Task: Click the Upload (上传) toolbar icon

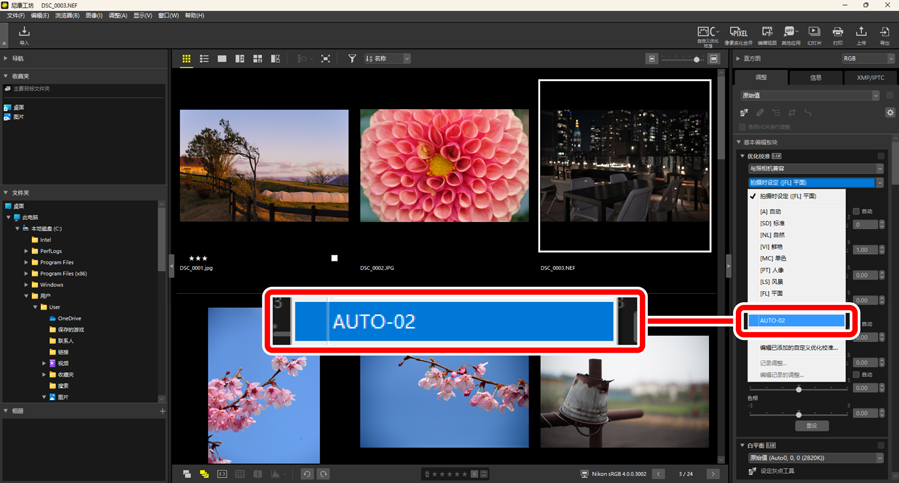Action: 862,35
